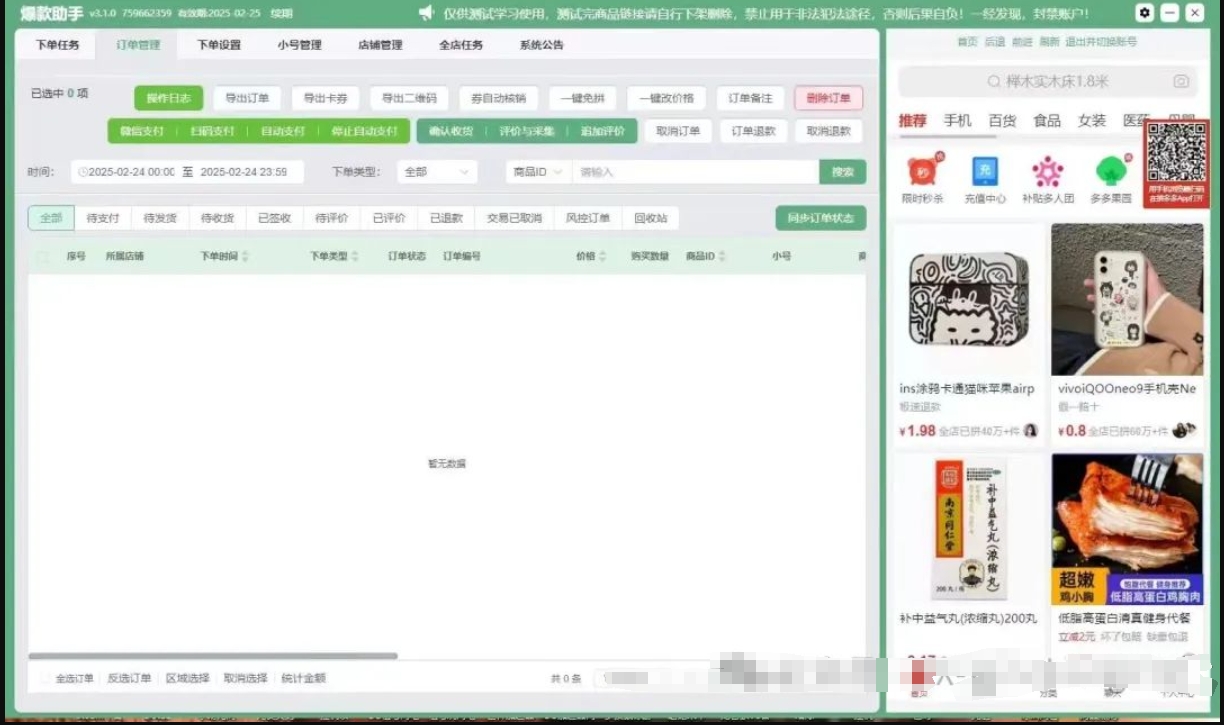Open 限时秒杀 flash sale icon

(923, 171)
